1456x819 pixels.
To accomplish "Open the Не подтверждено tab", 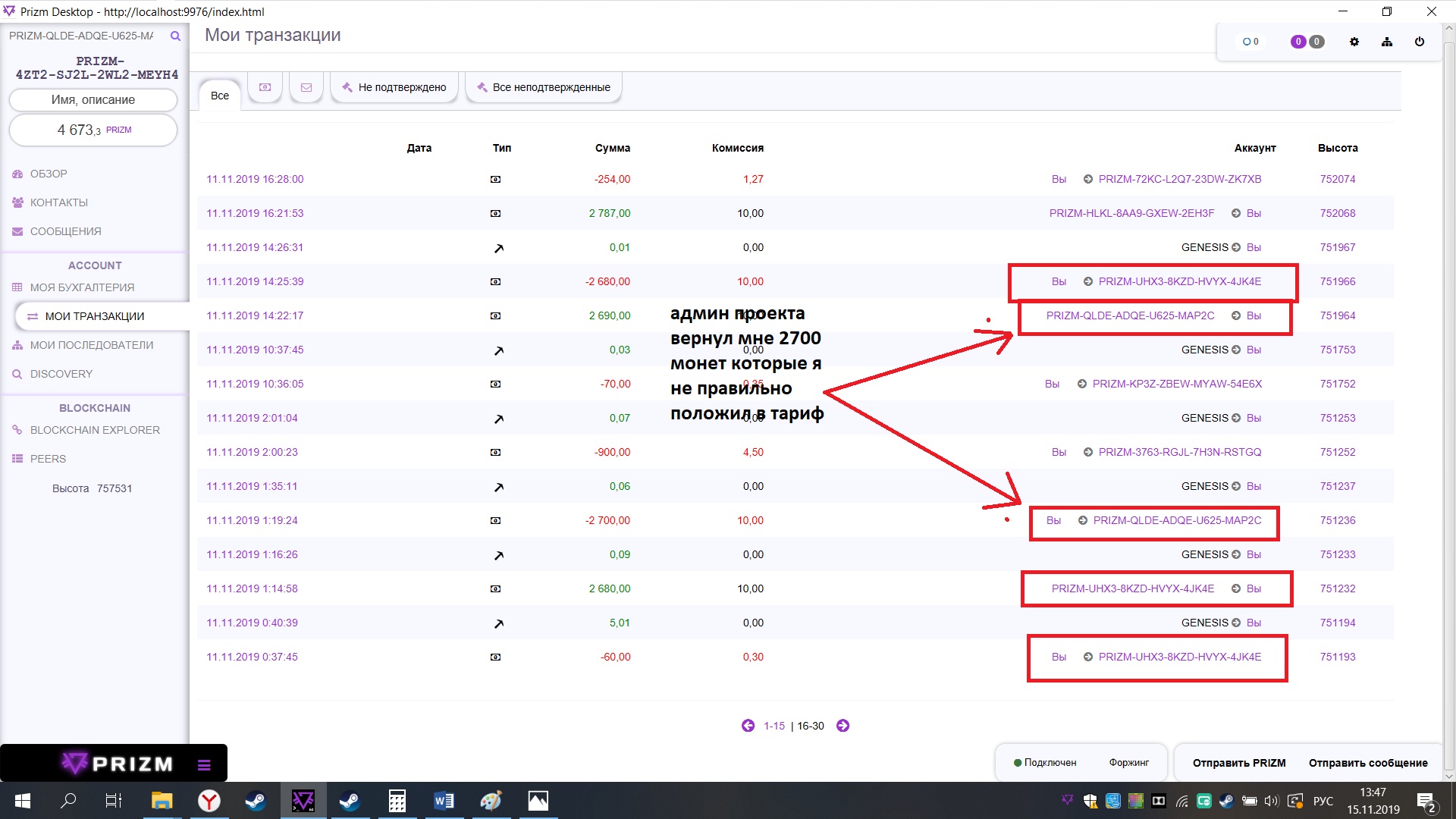I will click(x=394, y=87).
